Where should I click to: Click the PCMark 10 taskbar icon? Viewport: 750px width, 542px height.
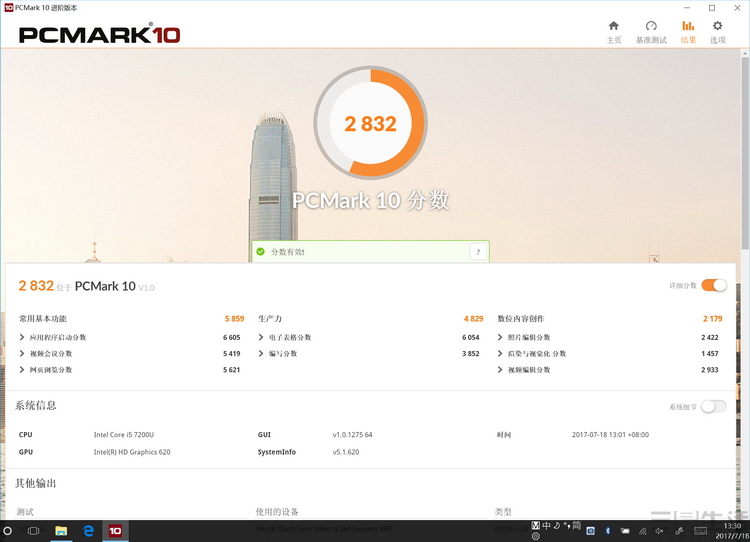click(115, 531)
